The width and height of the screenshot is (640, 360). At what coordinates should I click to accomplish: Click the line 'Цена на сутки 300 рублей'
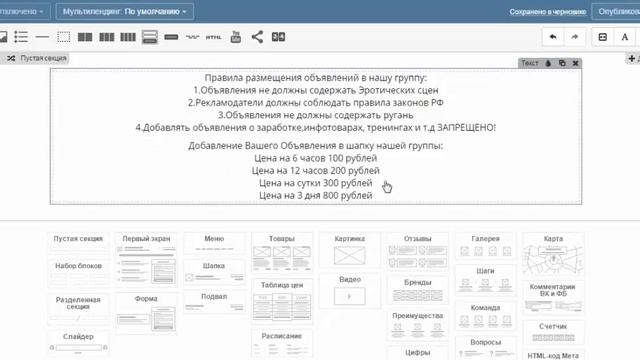coord(316,183)
